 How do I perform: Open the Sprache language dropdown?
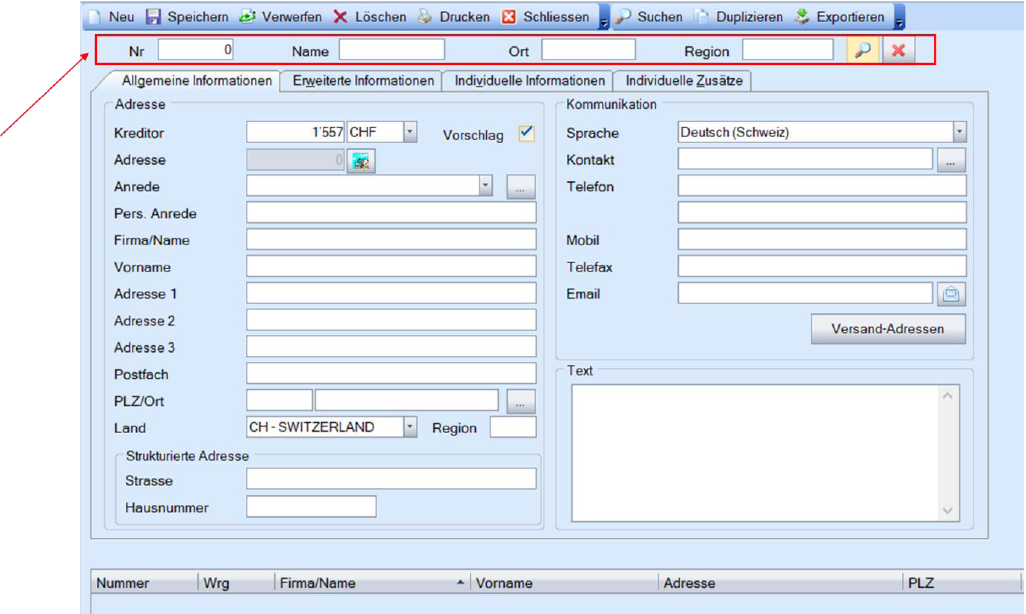[959, 132]
